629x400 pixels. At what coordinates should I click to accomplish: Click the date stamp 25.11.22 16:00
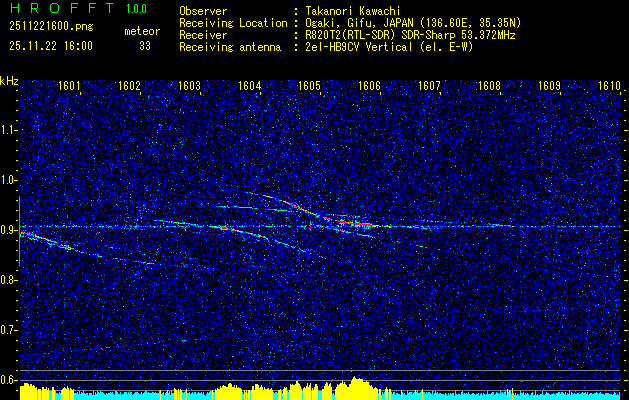(51, 46)
